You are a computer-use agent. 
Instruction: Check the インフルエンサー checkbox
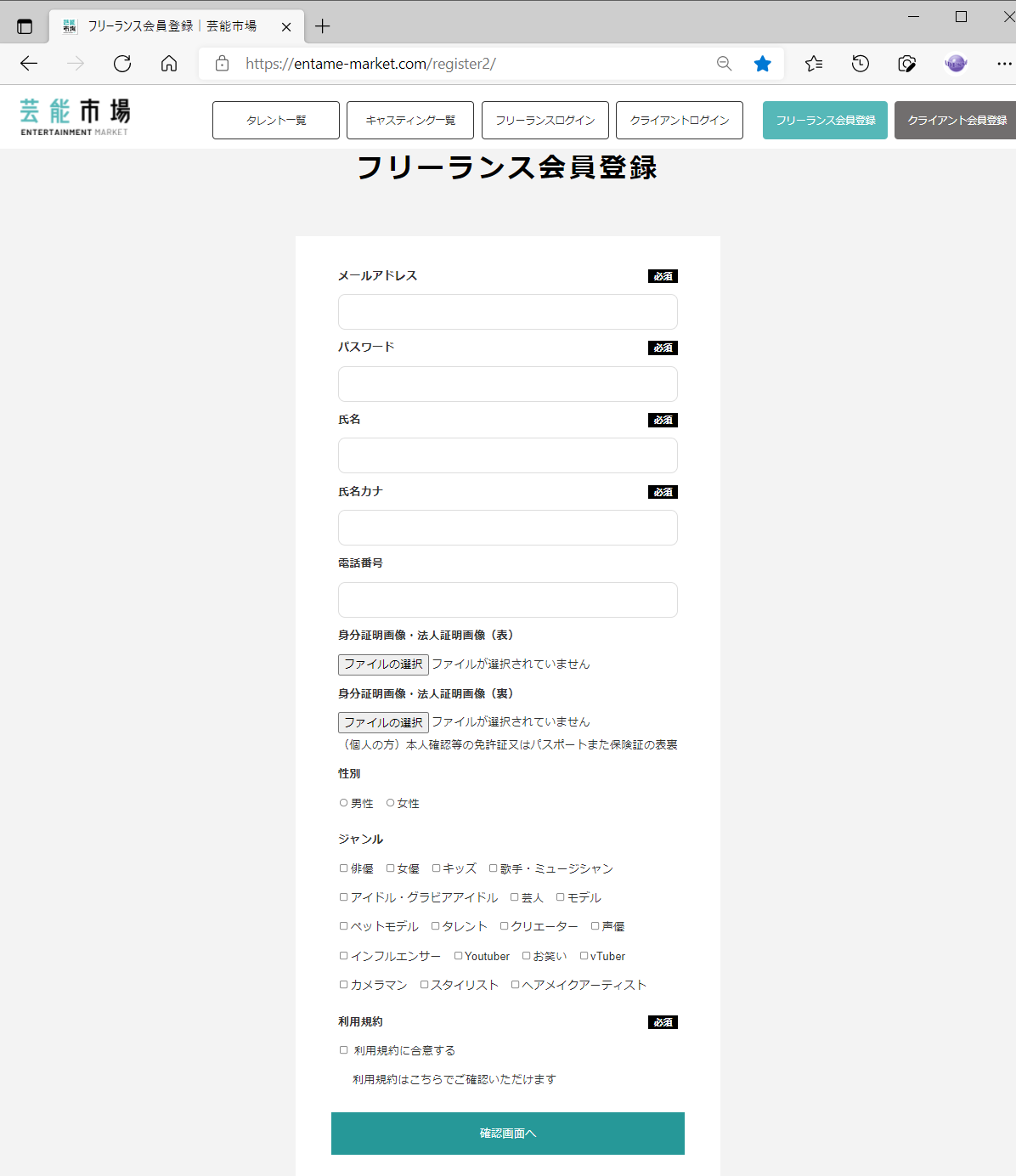(344, 955)
